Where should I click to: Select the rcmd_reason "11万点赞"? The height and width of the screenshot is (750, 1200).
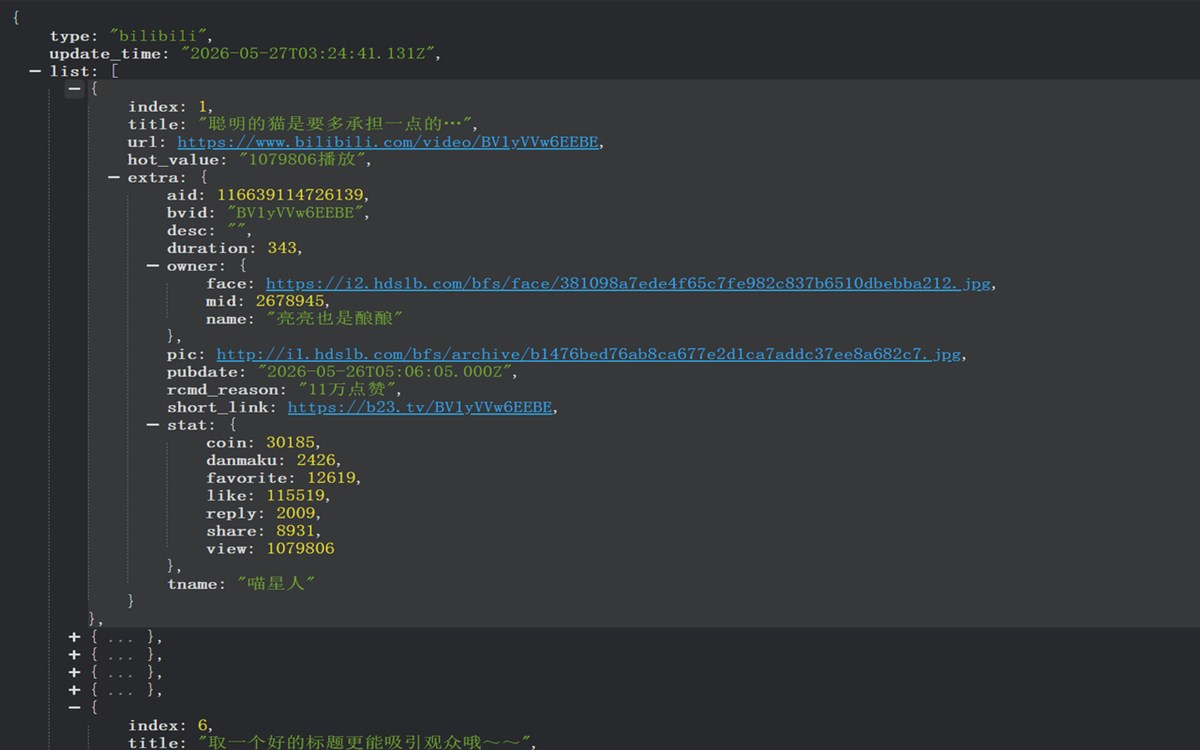pos(346,390)
